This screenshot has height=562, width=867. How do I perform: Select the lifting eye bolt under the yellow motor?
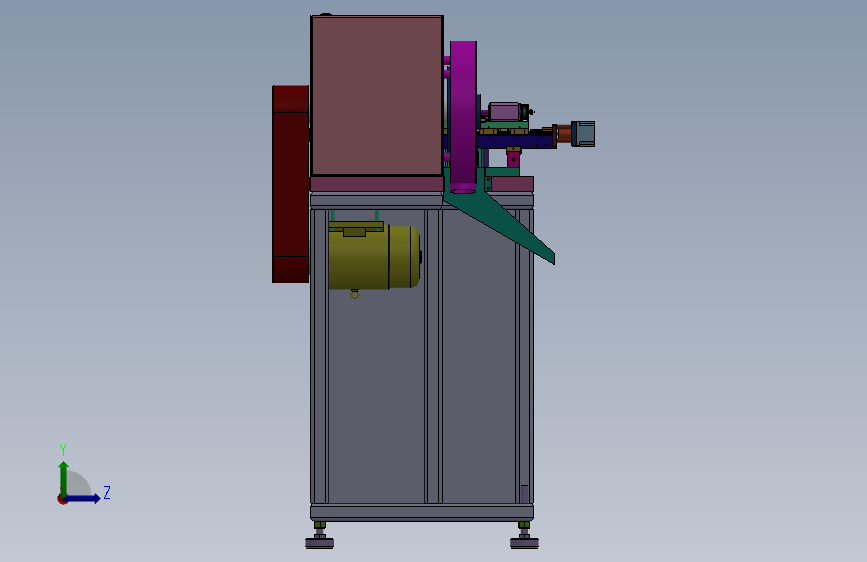[x=355, y=294]
